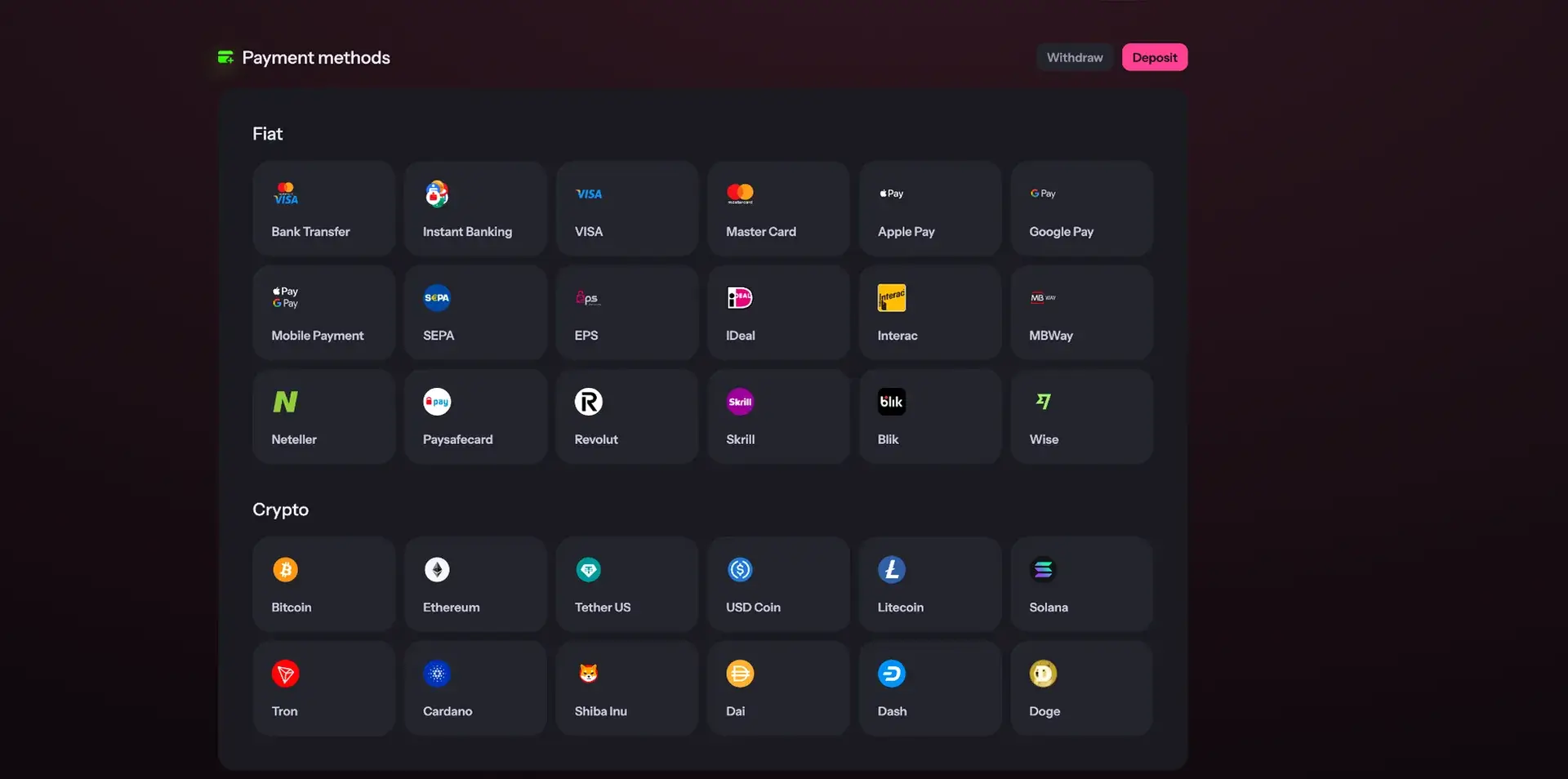Viewport: 1568px width, 779px height.
Task: Click the Neteller N icon
Action: tap(285, 401)
